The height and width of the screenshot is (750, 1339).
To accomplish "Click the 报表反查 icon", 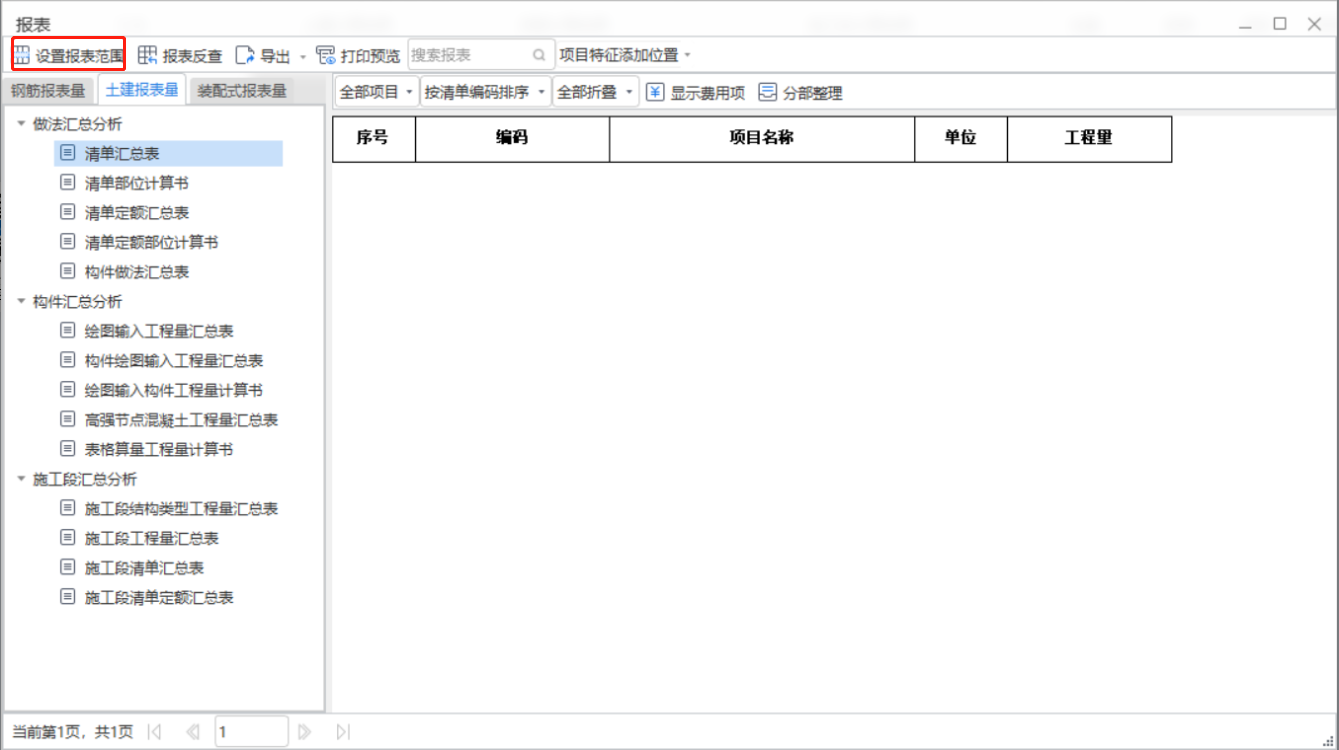I will coord(147,55).
